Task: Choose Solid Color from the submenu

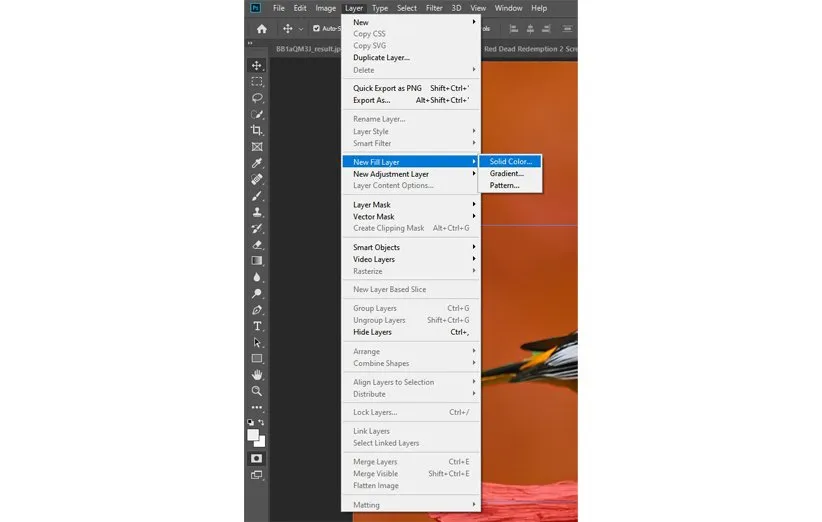Action: (x=512, y=162)
